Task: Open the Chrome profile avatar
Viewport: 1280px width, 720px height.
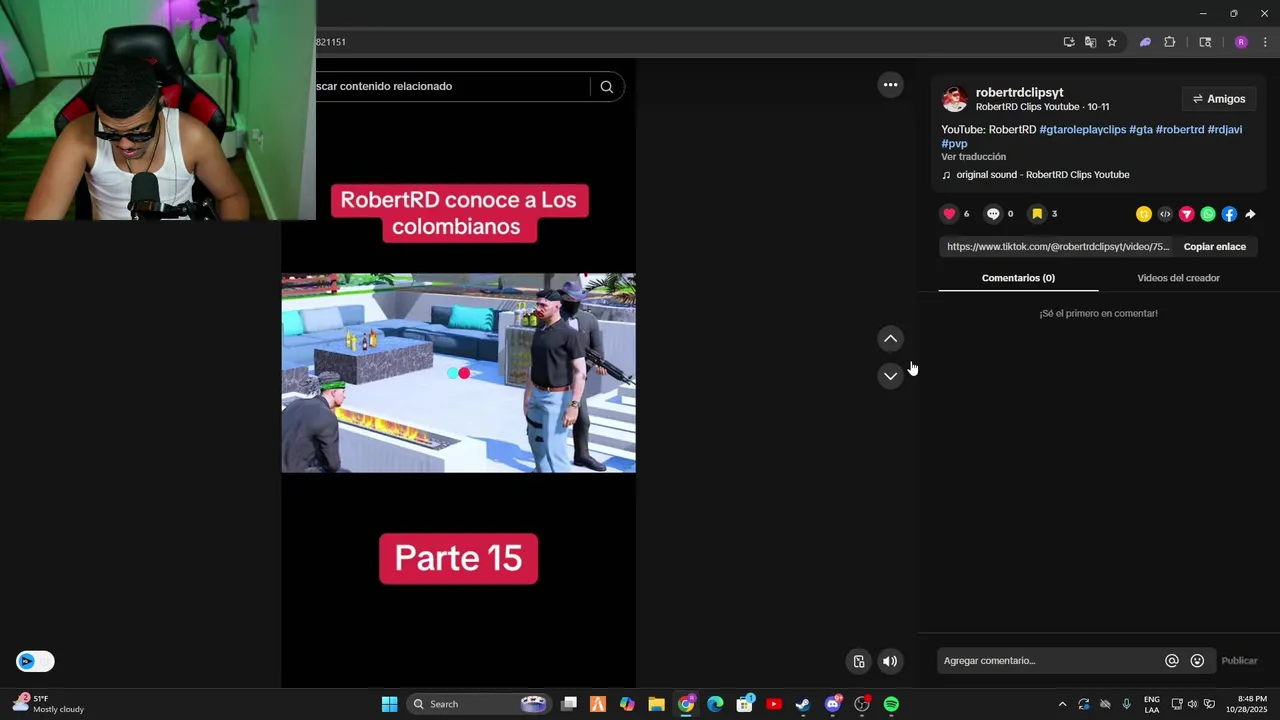Action: pos(1241,42)
